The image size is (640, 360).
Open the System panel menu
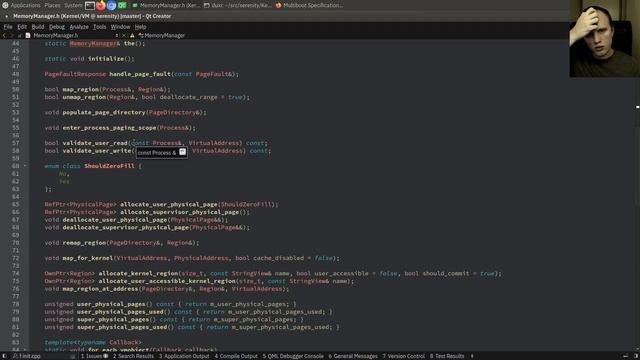coord(73,5)
